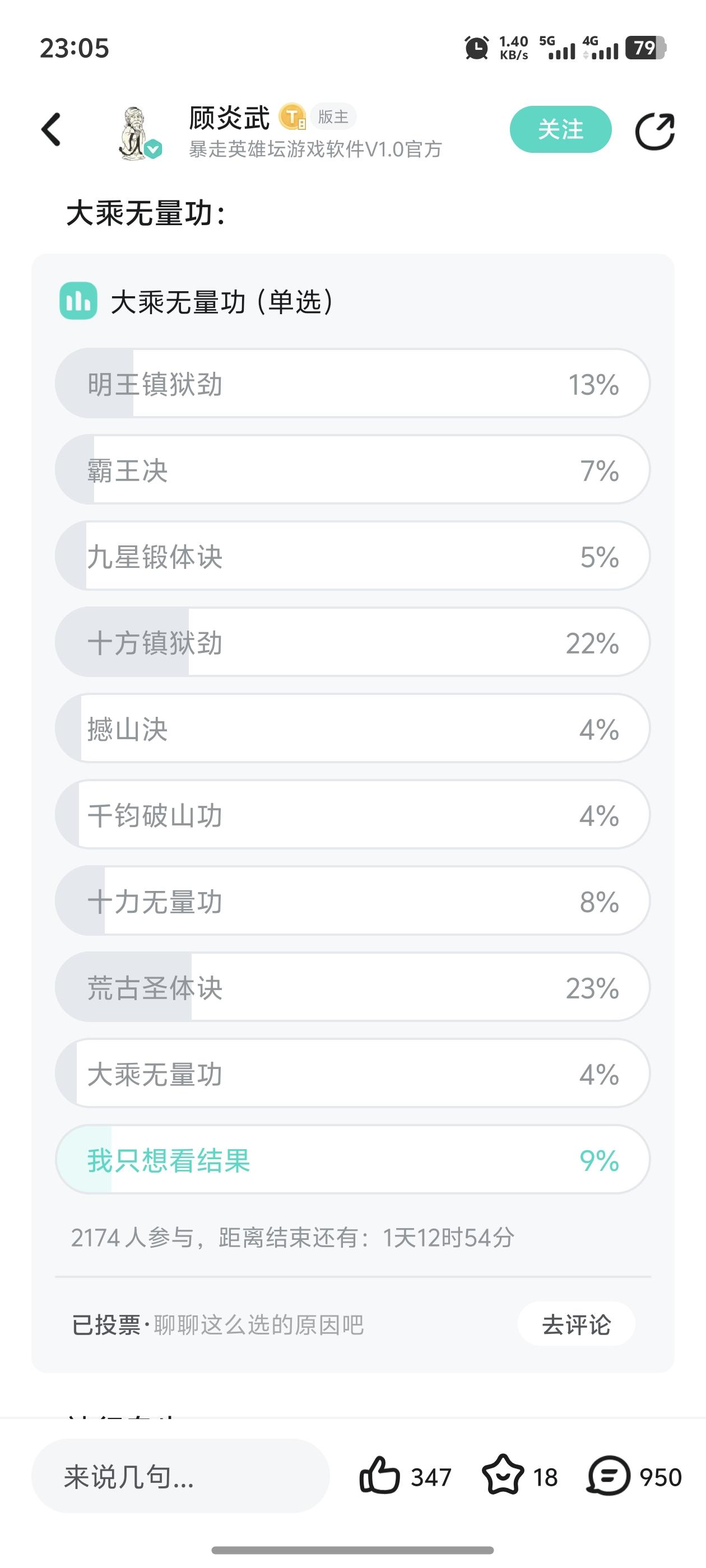Tap the green poll chart icon
Screen dimensions: 706x1568
click(x=78, y=301)
